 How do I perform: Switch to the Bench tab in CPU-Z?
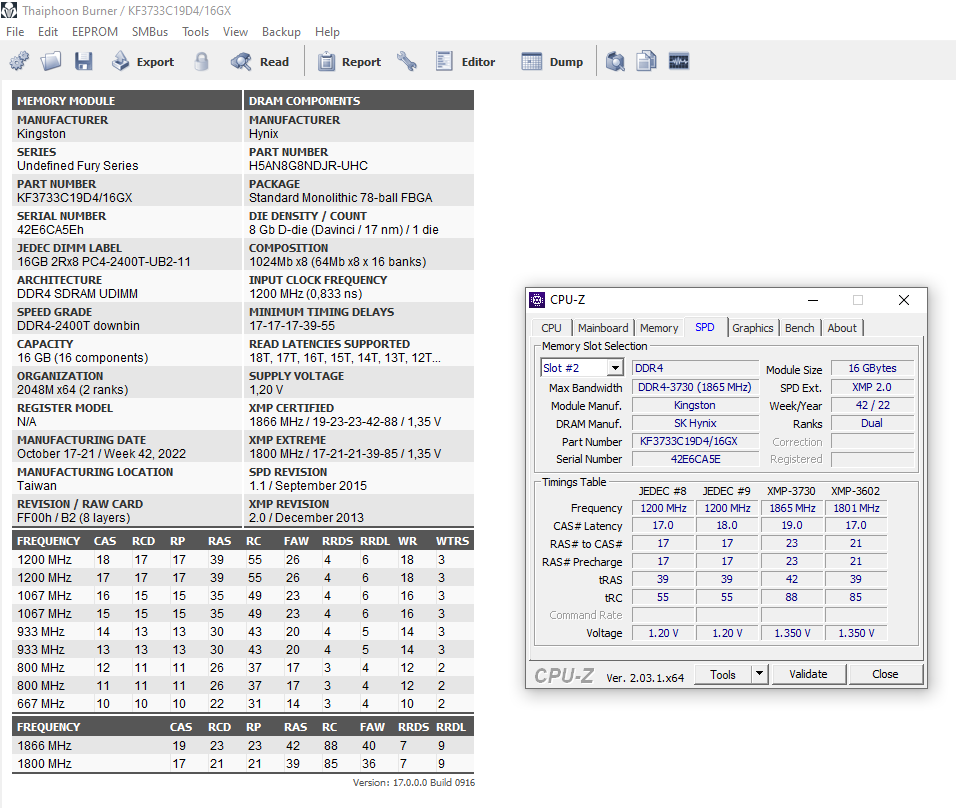800,328
